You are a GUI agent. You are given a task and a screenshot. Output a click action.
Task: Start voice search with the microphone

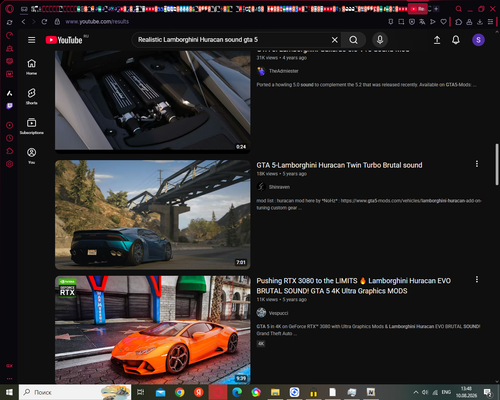pos(380,40)
